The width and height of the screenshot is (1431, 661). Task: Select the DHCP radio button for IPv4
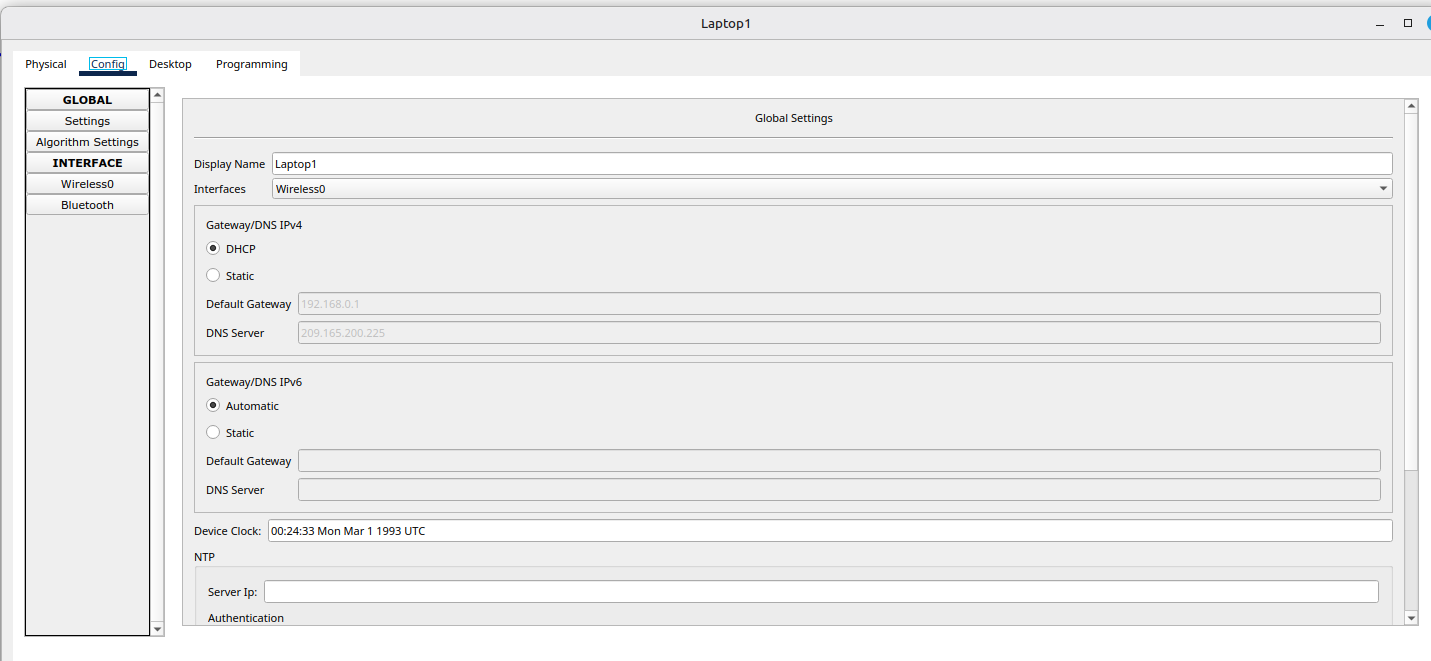tap(213, 249)
